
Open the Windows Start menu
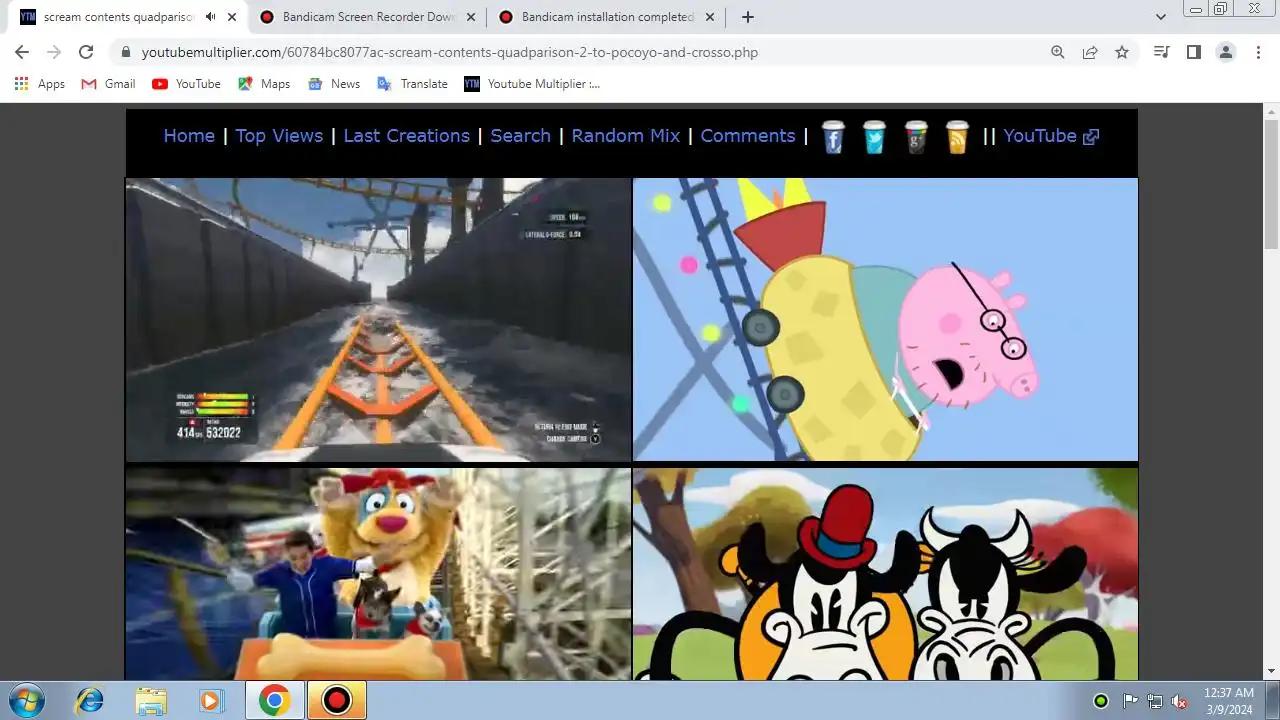pyautogui.click(x=26, y=700)
